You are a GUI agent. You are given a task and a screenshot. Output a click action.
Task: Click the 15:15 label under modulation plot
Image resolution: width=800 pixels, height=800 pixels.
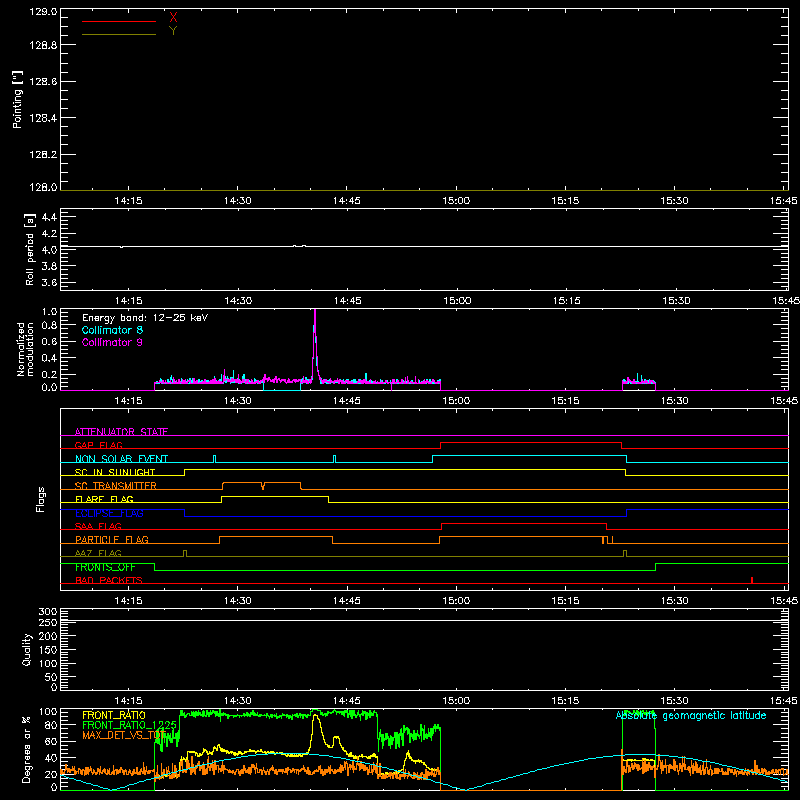pos(565,401)
